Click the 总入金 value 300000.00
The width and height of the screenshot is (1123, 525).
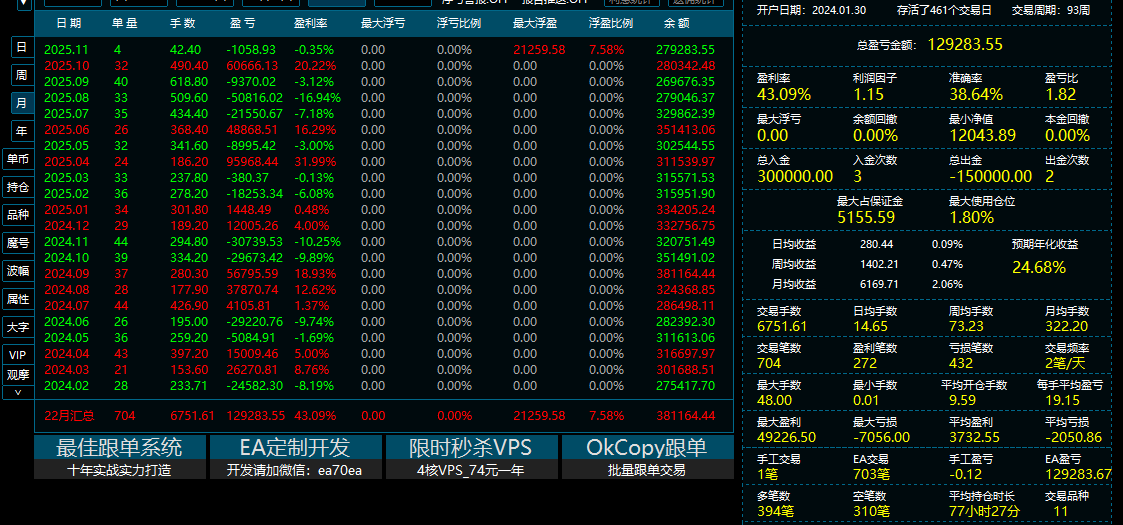[795, 176]
